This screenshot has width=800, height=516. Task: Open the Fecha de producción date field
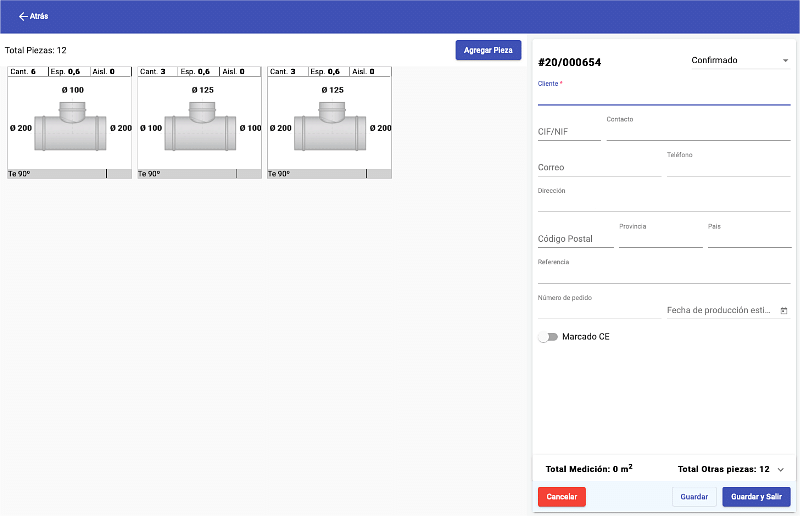point(720,311)
